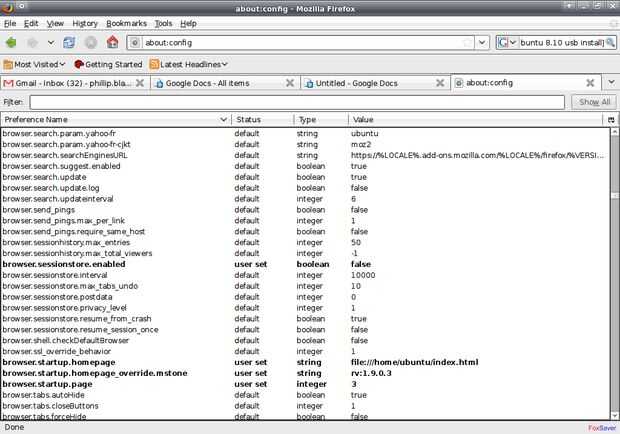Screen dimensions: 620x434
Task: Switch to the Gmail Inbox tab
Action: 75,83
